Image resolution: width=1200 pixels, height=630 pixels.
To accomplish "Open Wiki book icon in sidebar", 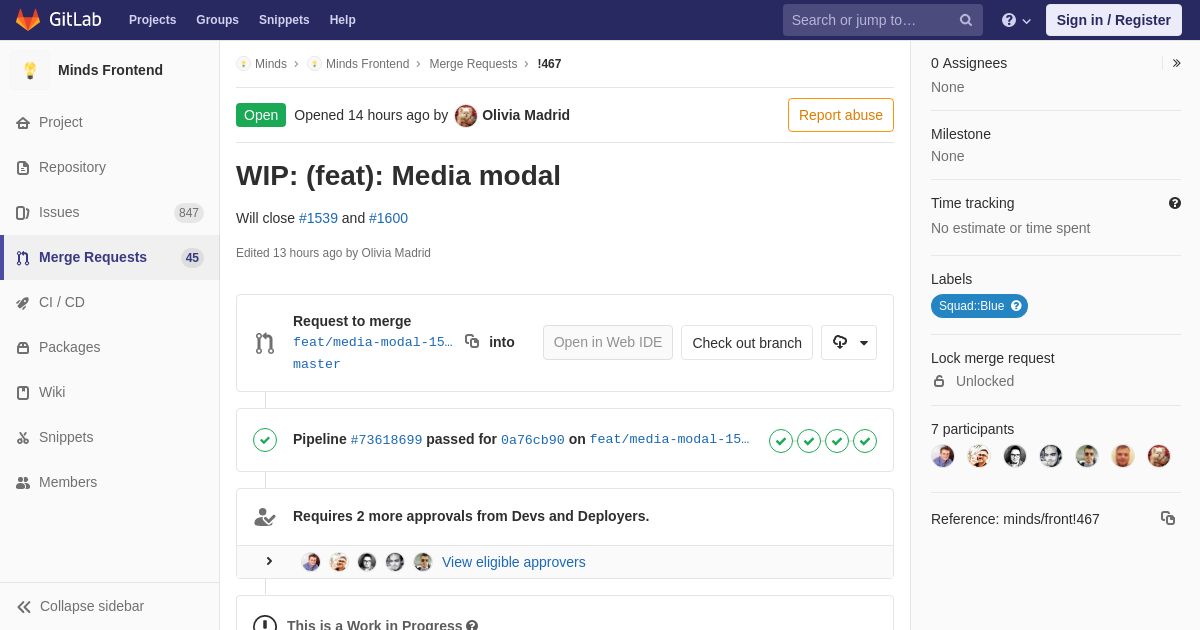I will pos(23,393).
